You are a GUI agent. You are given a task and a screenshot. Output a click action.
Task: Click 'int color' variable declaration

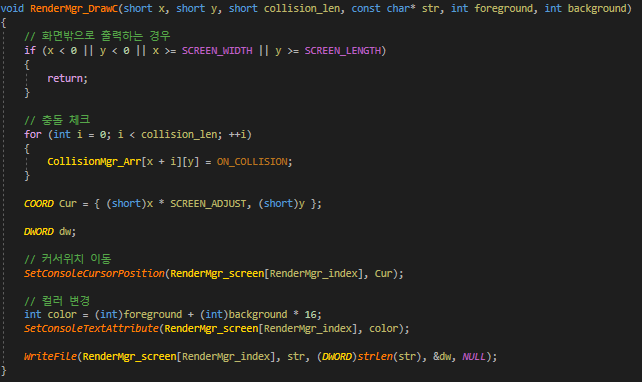click(x=50, y=314)
